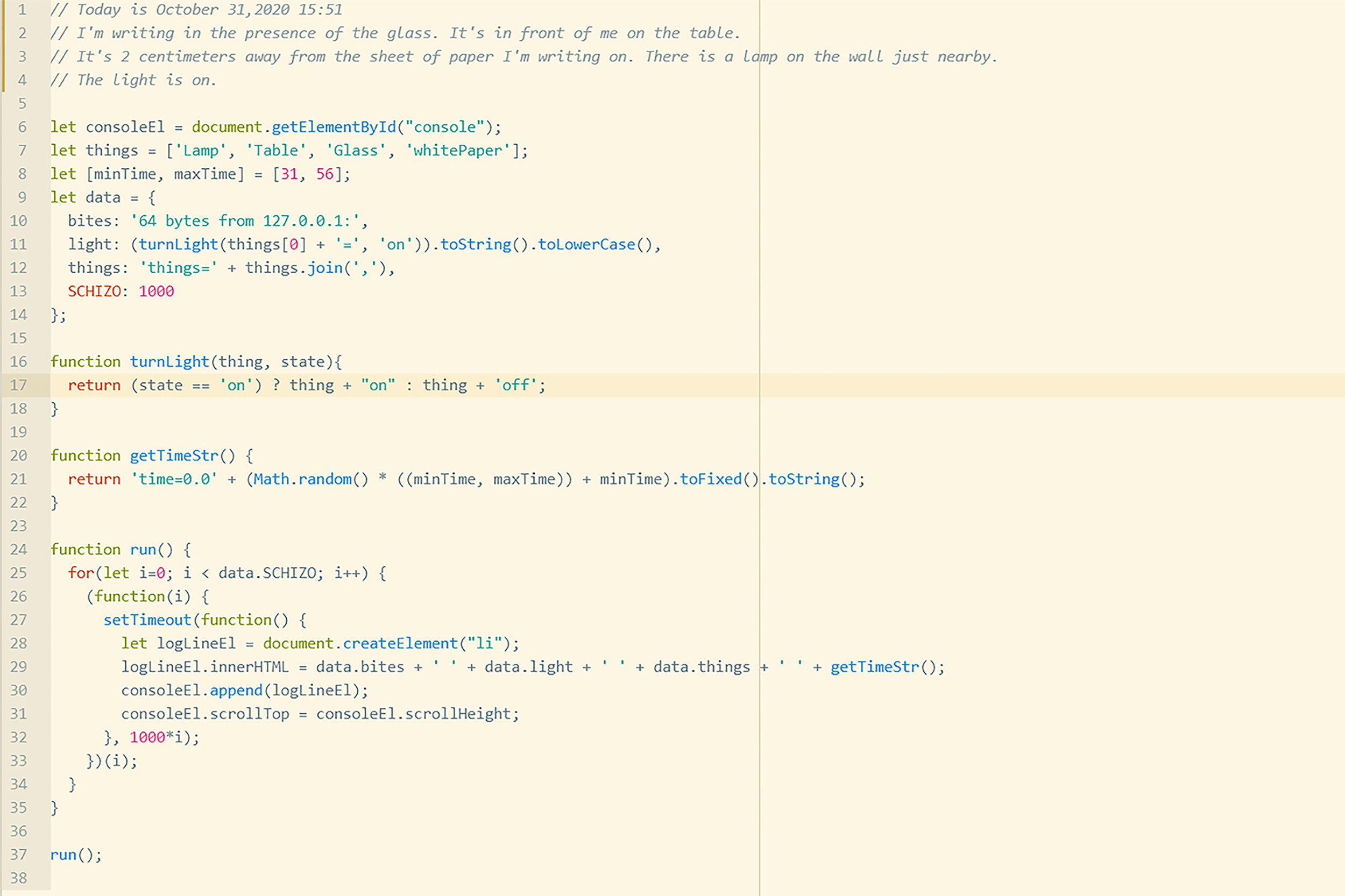Viewport: 1345px width, 896px height.
Task: Click the 'whitePaper' string in things array
Action: pos(457,150)
